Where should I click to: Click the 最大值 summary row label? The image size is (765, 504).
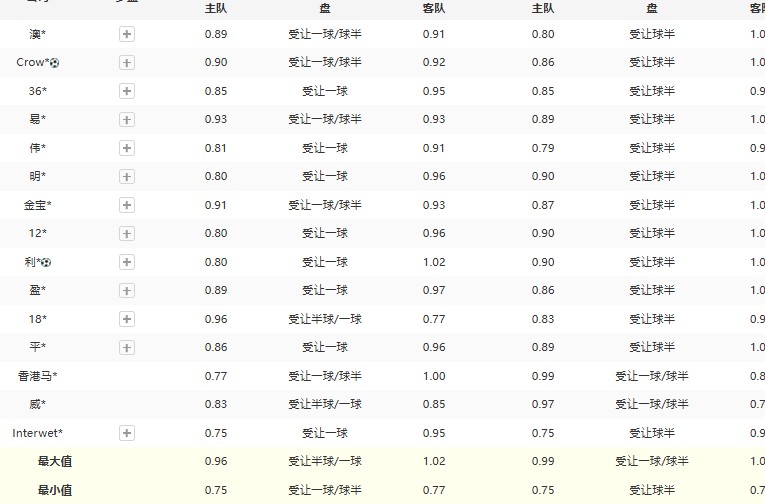pyautogui.click(x=55, y=461)
